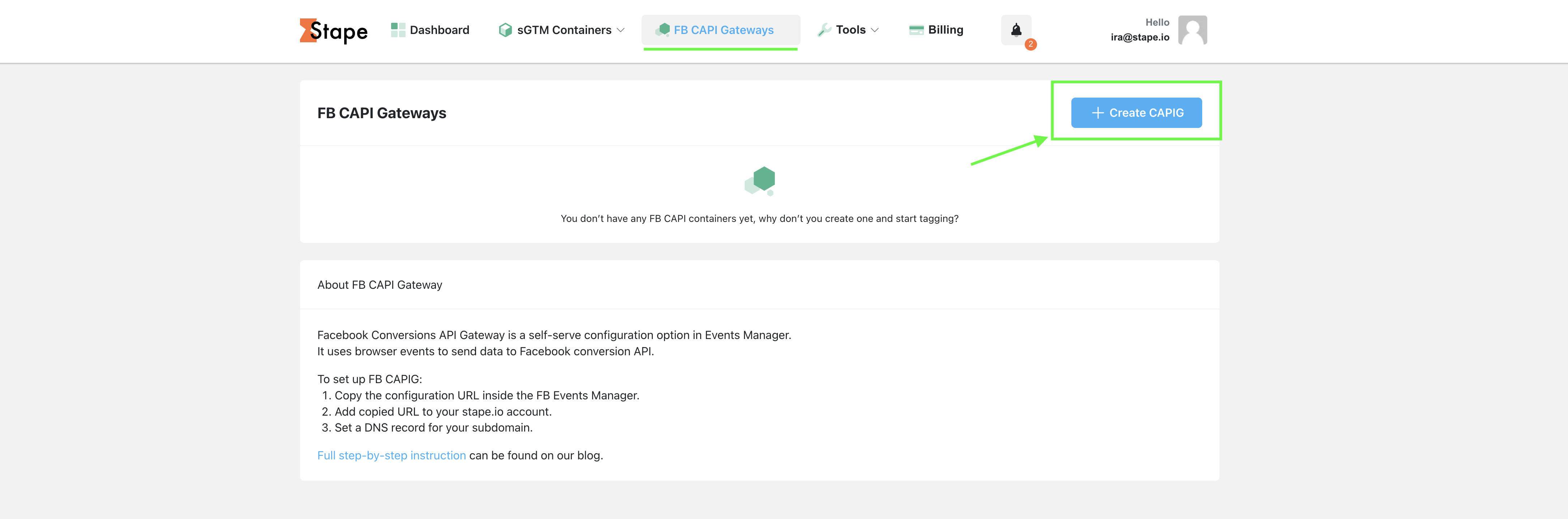Click the Dashboard grid icon
The width and height of the screenshot is (1568, 519).
(x=398, y=30)
